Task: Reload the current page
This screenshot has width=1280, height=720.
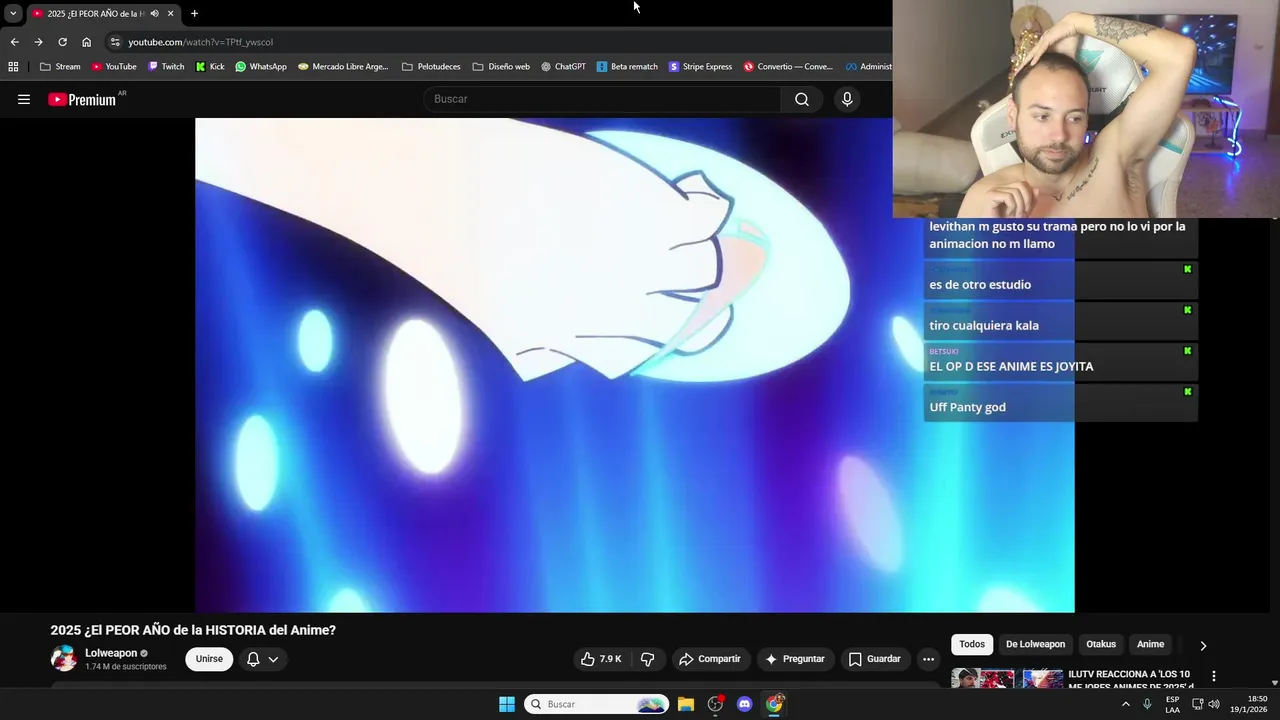Action: click(x=62, y=42)
